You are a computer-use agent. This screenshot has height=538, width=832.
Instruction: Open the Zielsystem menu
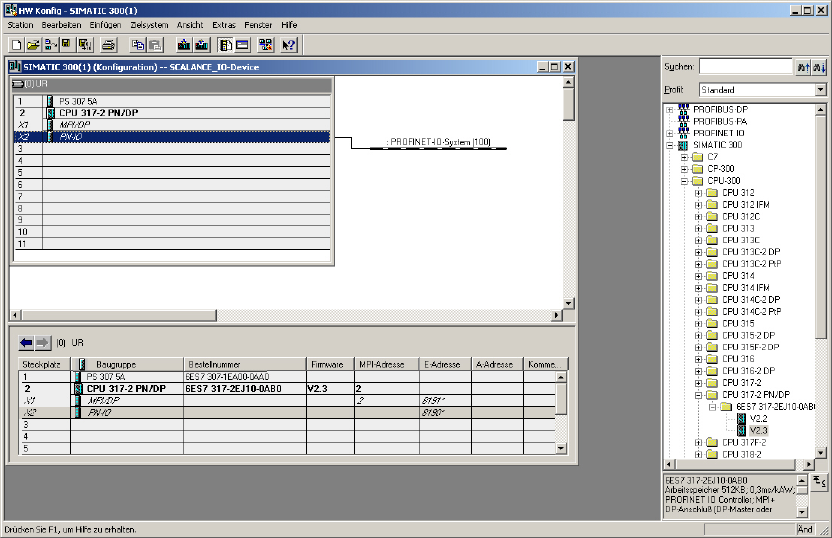tap(149, 25)
